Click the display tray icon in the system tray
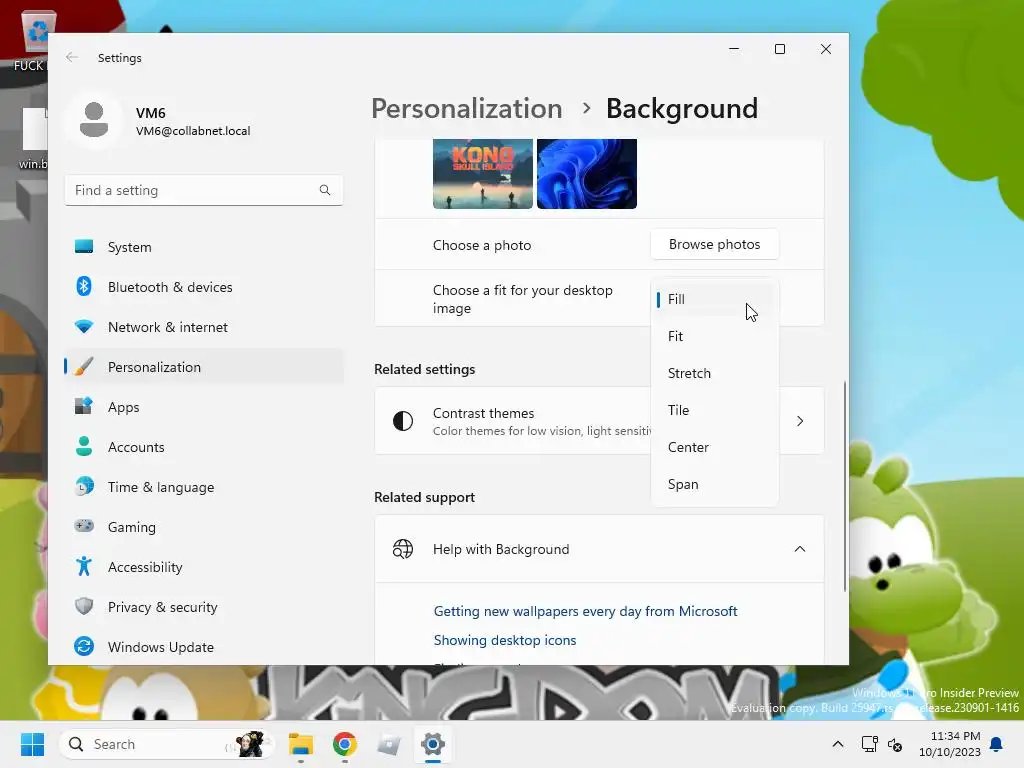Image resolution: width=1024 pixels, height=768 pixels. pos(869,744)
